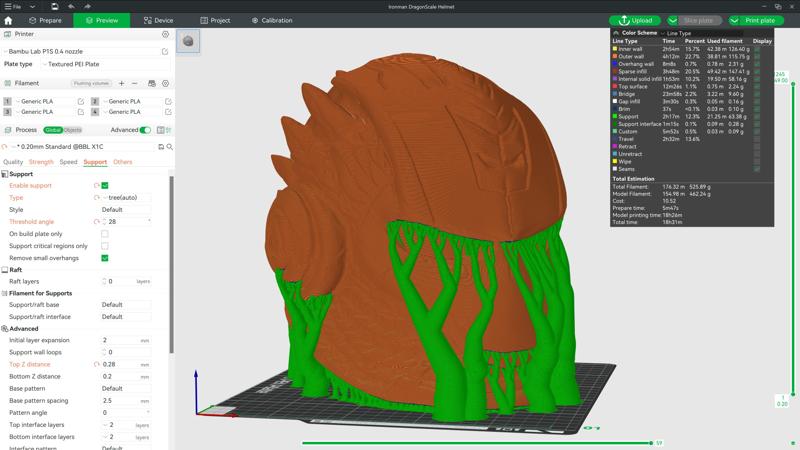Show Travel moves in display

pos(757,139)
